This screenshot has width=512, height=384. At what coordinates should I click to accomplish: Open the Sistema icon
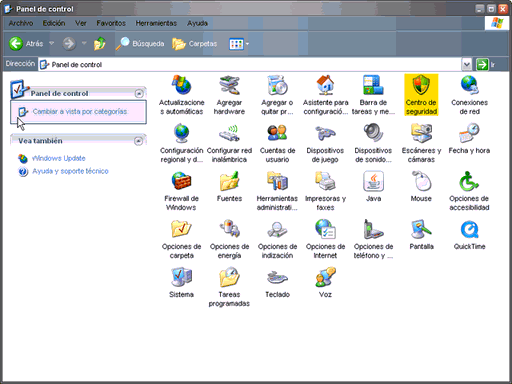tap(181, 283)
